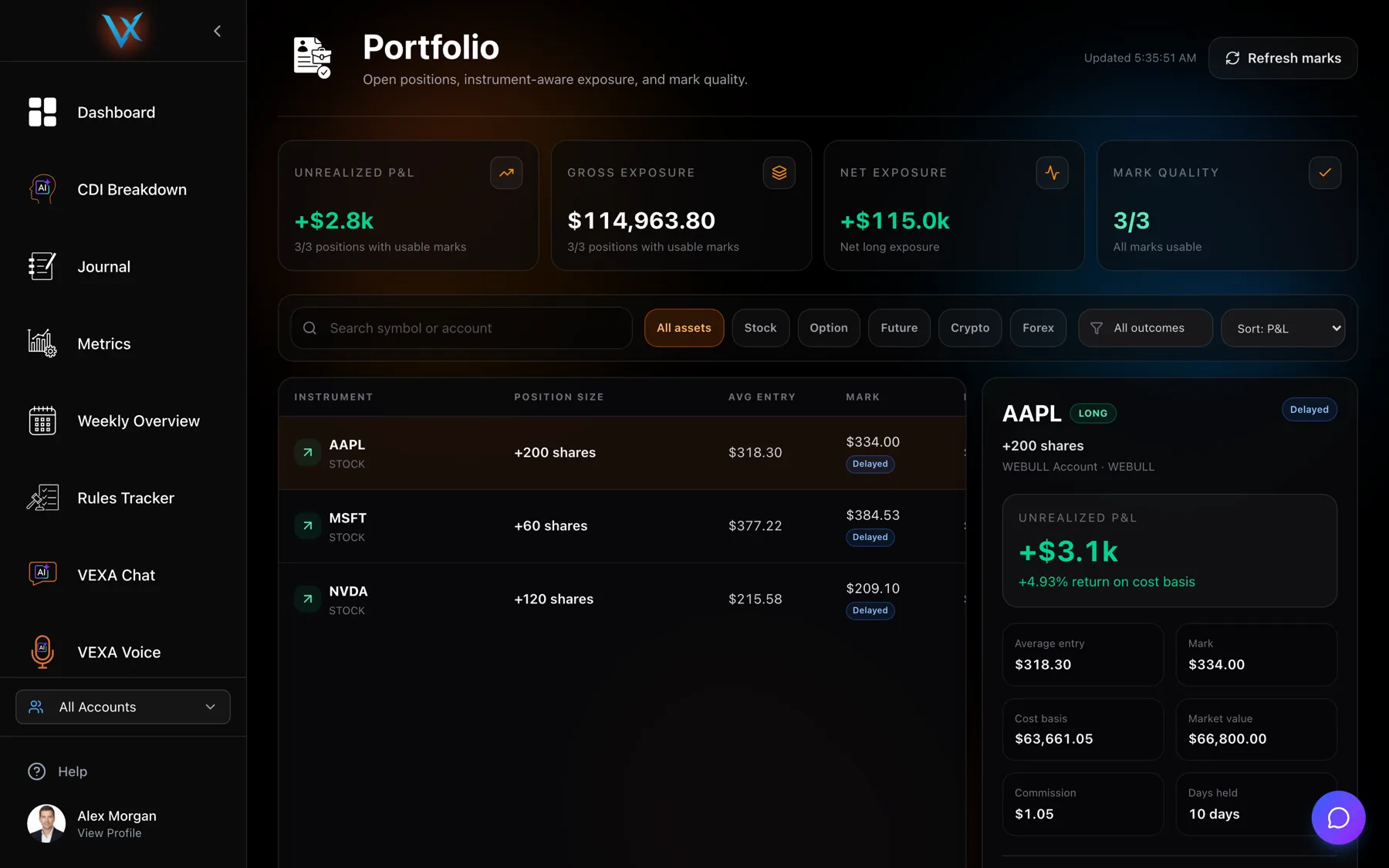Click the MSFT row long arrow icon
Screen dimensions: 1389x868
pyautogui.click(x=307, y=526)
